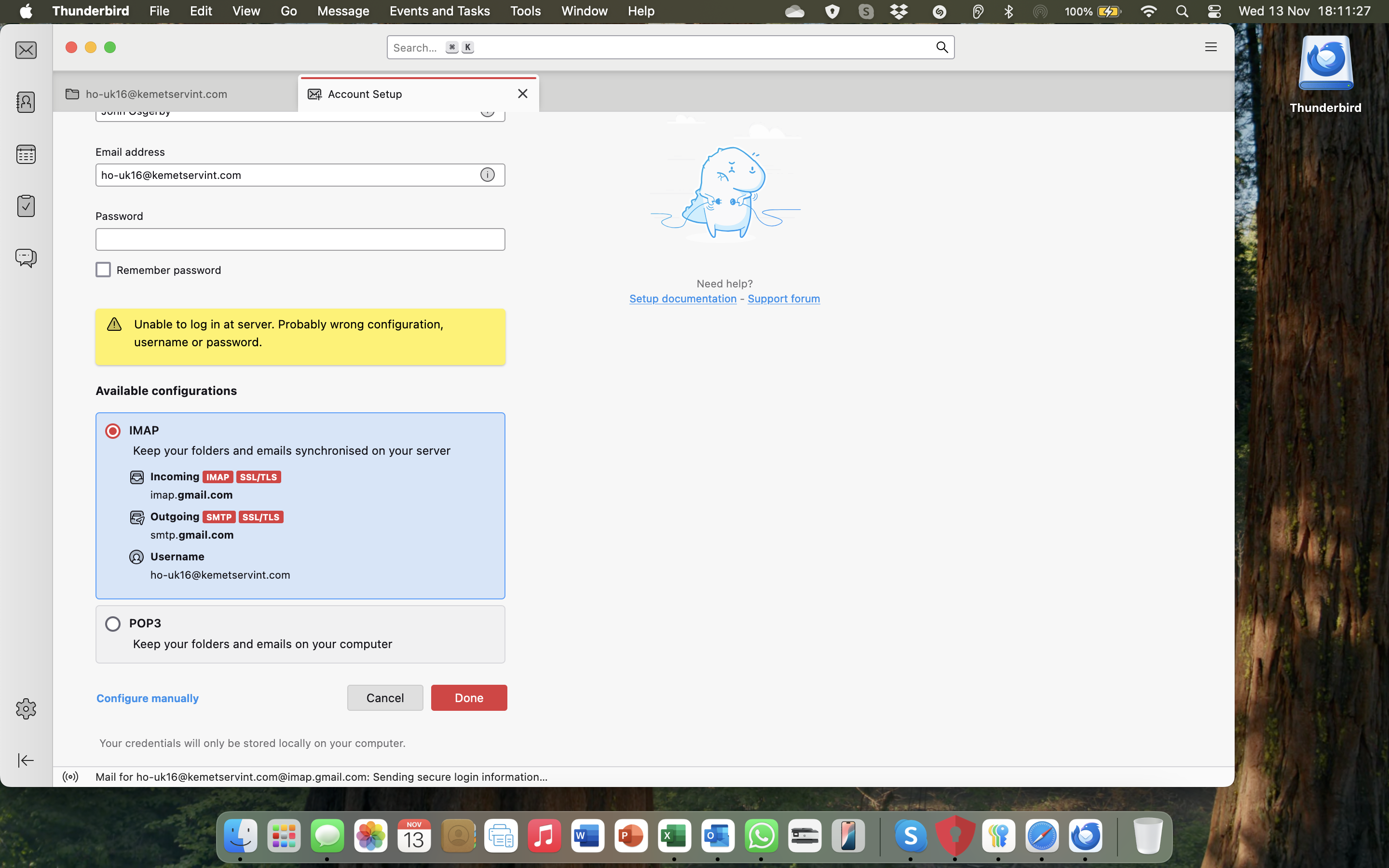Switch to ho-uk16@kemetservint.com tab
The height and width of the screenshot is (868, 1389).
tap(156, 94)
